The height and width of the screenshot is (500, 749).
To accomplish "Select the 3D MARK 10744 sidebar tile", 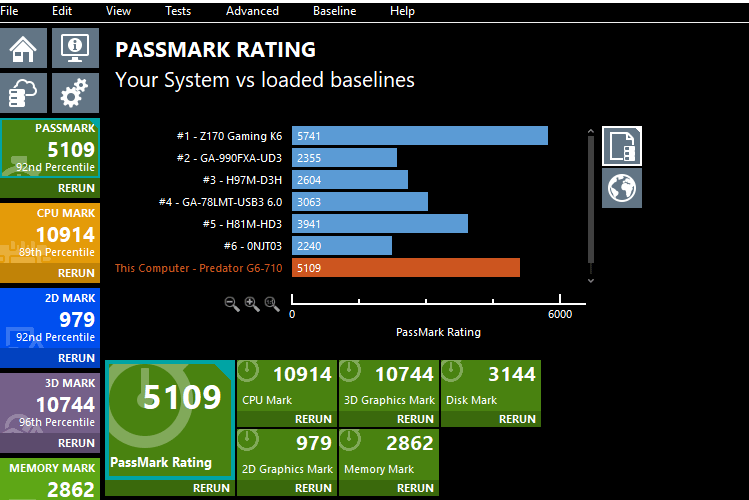I will pyautogui.click(x=50, y=404).
